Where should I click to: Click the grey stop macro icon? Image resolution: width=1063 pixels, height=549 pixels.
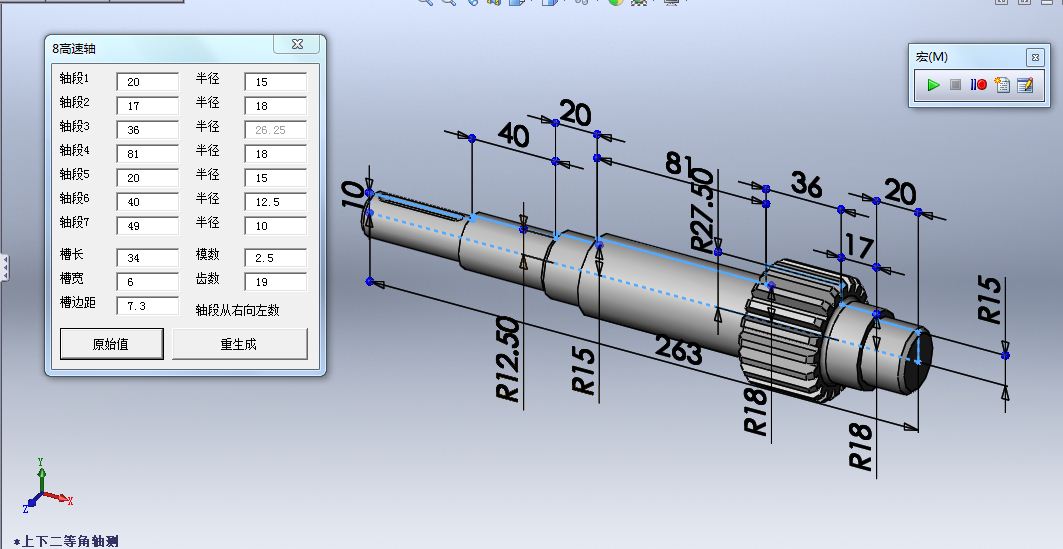[x=956, y=85]
